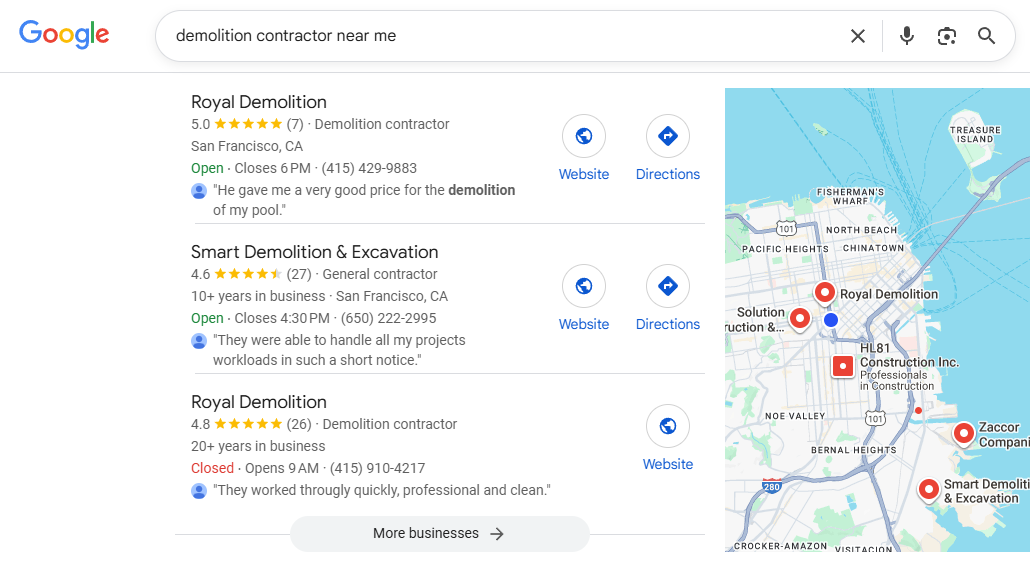Click Royal Demolition red map pin

tap(825, 292)
